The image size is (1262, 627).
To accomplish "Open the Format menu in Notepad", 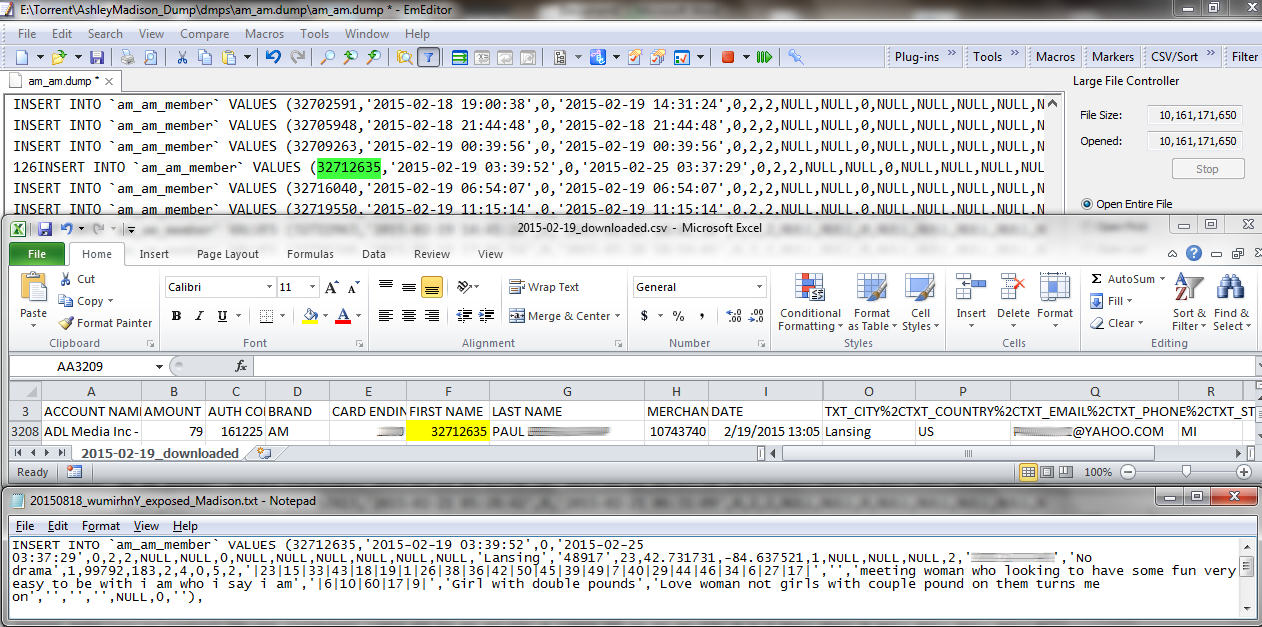I will (101, 526).
